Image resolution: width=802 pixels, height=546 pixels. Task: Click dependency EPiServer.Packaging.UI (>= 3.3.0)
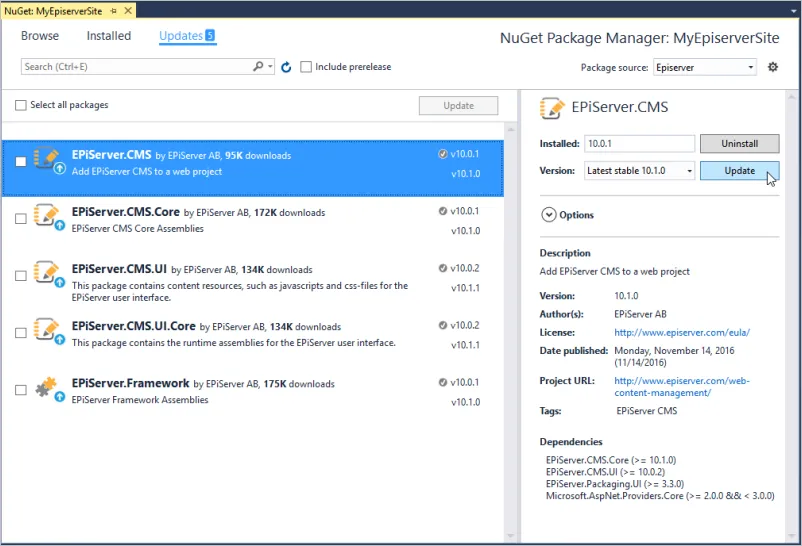[x=615, y=484]
